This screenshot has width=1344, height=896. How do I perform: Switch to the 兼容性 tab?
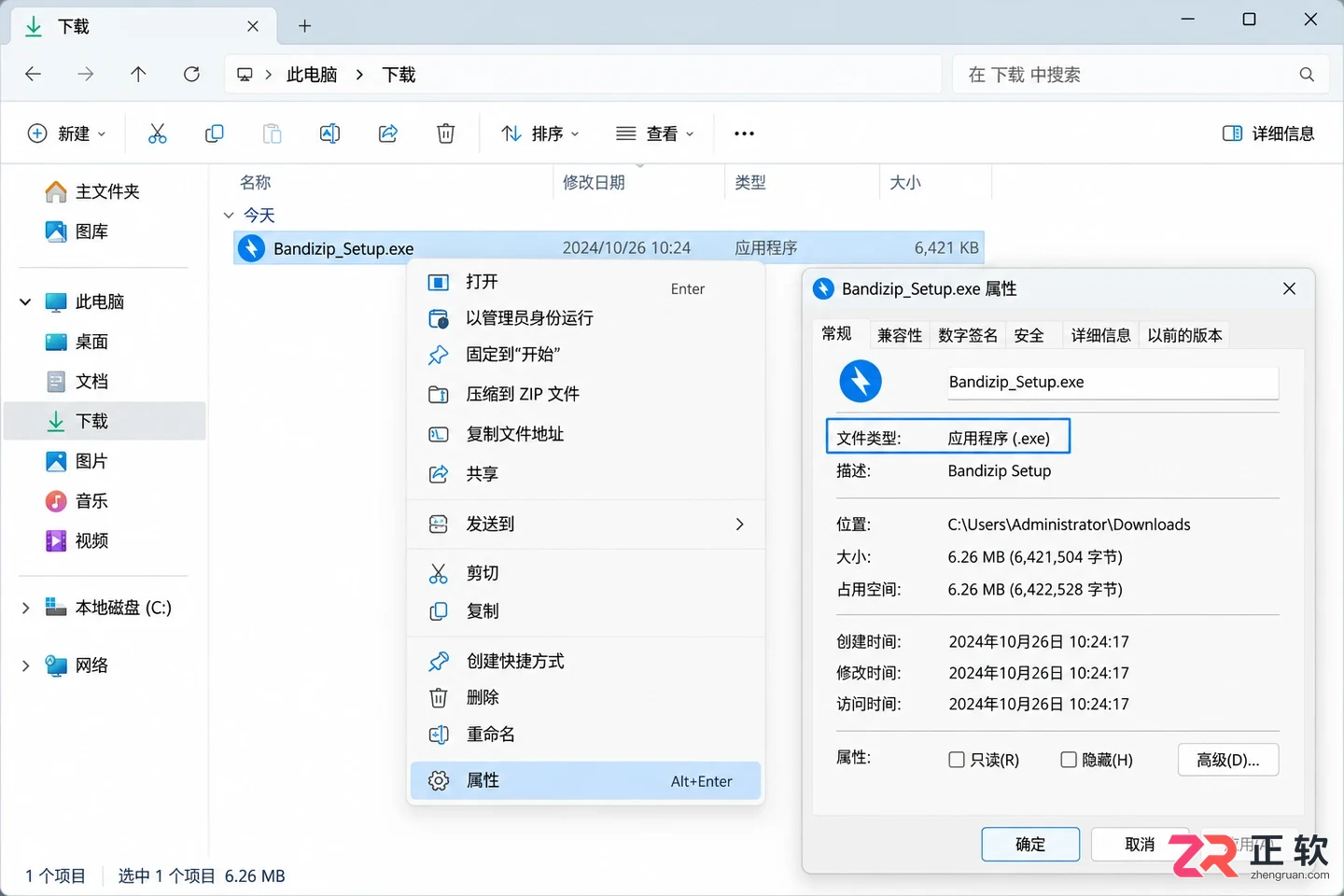(900, 335)
